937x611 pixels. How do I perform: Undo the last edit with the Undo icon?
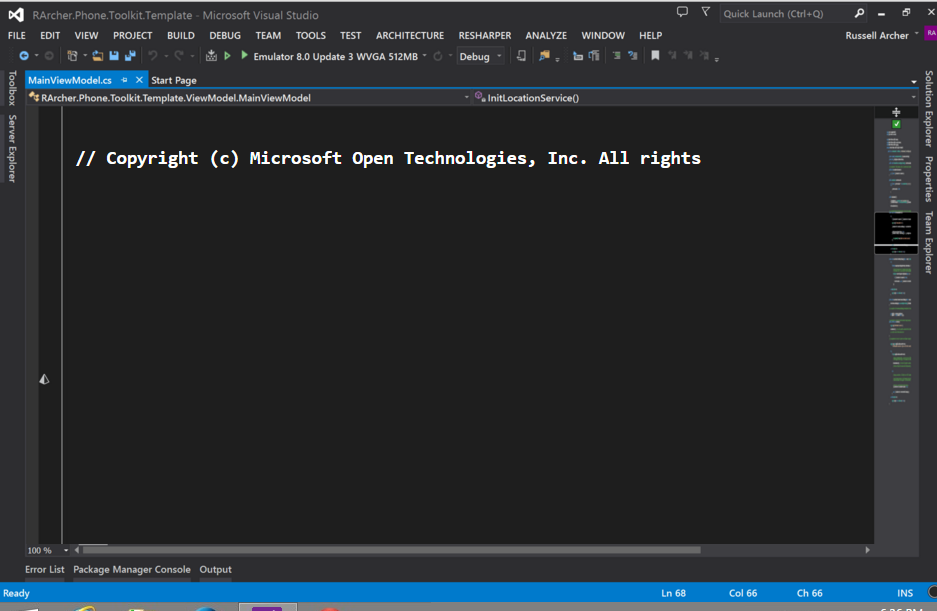[153, 56]
